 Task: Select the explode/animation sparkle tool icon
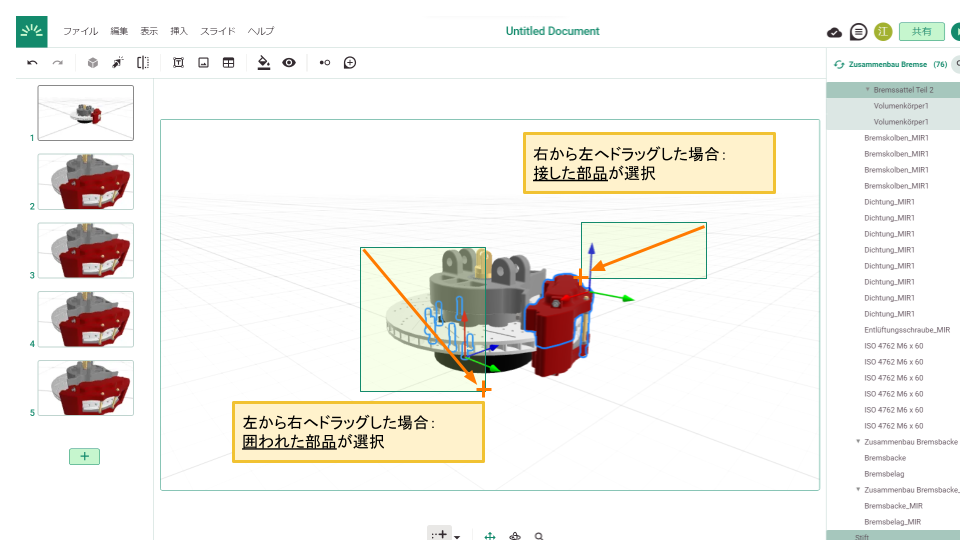click(118, 62)
